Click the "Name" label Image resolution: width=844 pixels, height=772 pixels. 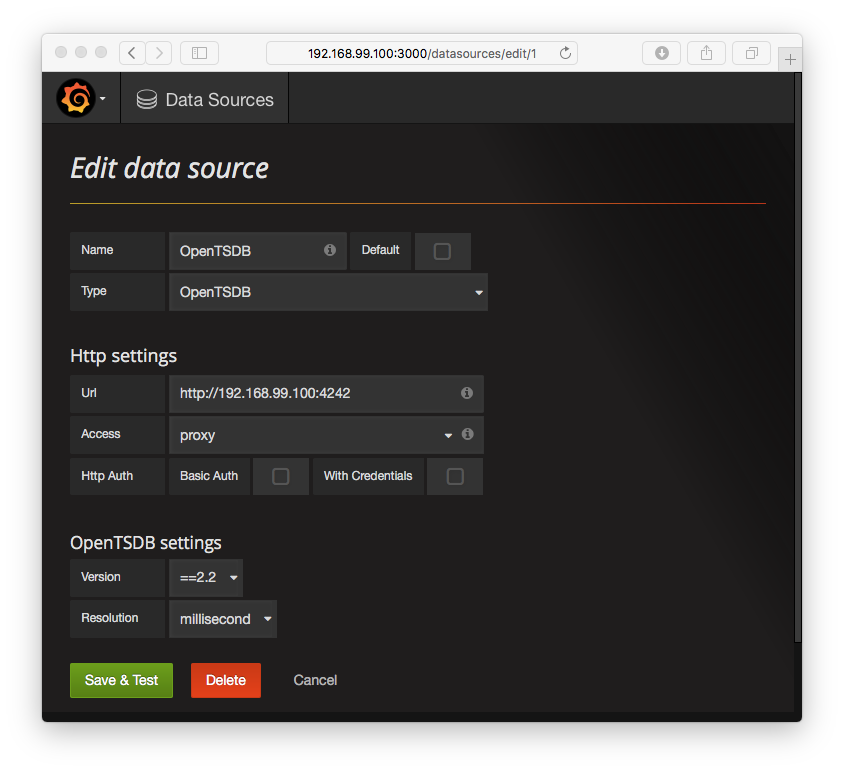[97, 250]
